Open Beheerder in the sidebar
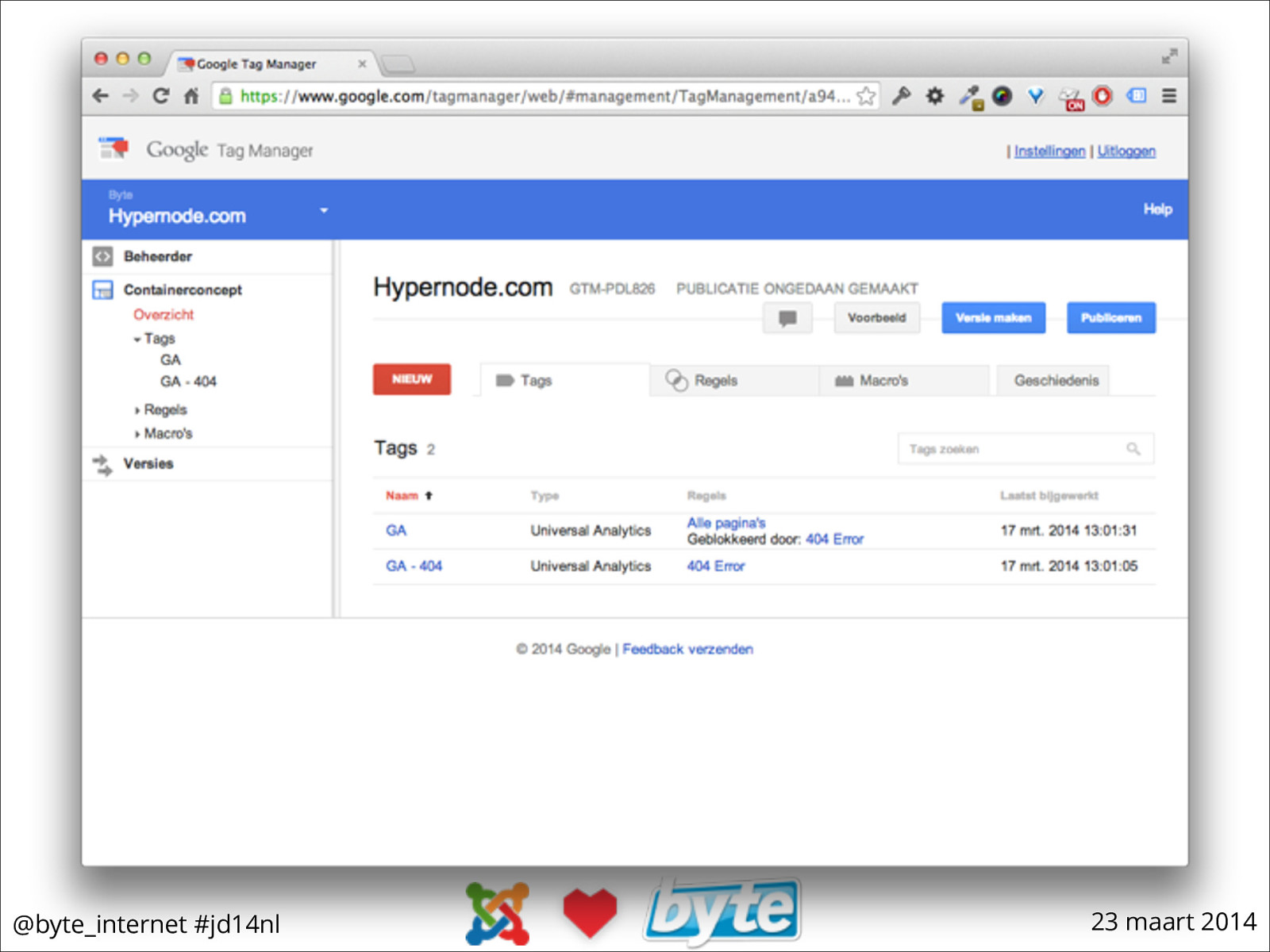The width and height of the screenshot is (1270, 952). tap(158, 256)
